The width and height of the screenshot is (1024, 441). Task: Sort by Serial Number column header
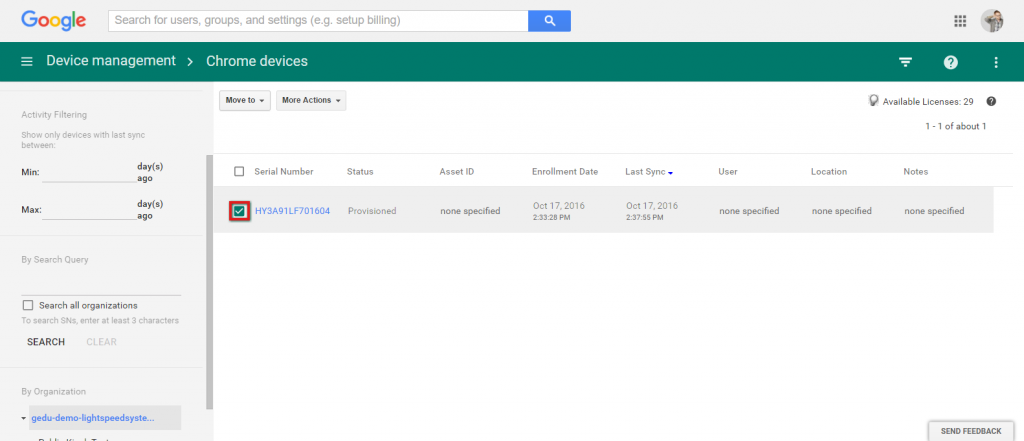point(284,172)
